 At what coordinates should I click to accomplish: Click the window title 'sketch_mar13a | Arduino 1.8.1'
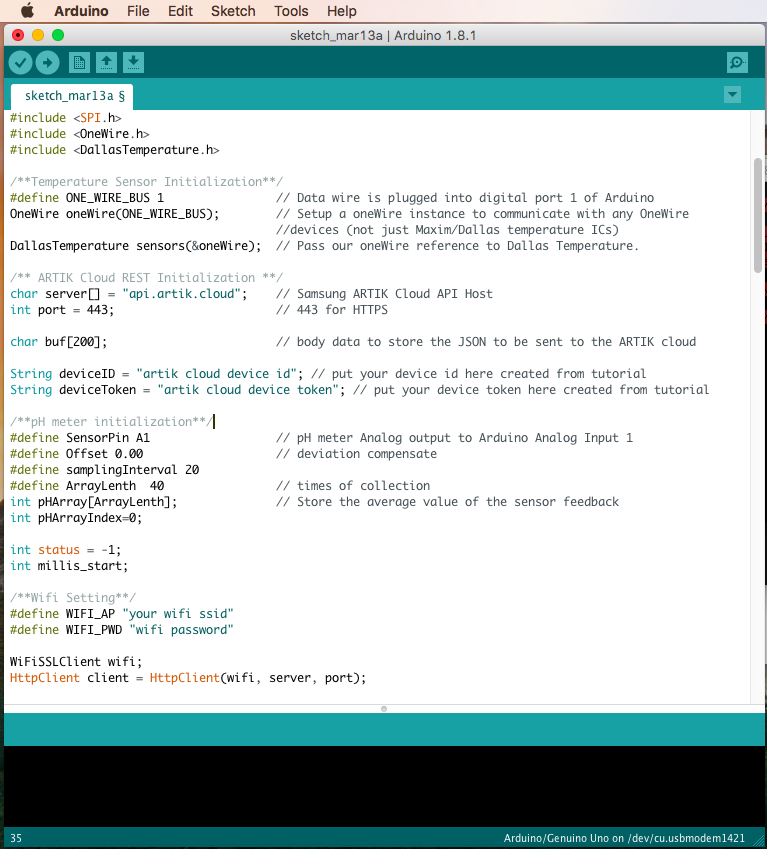[x=383, y=35]
